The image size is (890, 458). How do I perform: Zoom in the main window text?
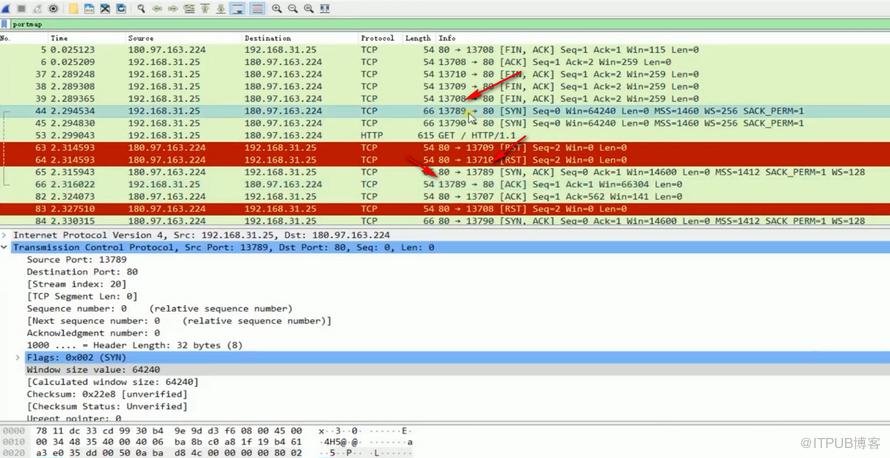point(276,9)
